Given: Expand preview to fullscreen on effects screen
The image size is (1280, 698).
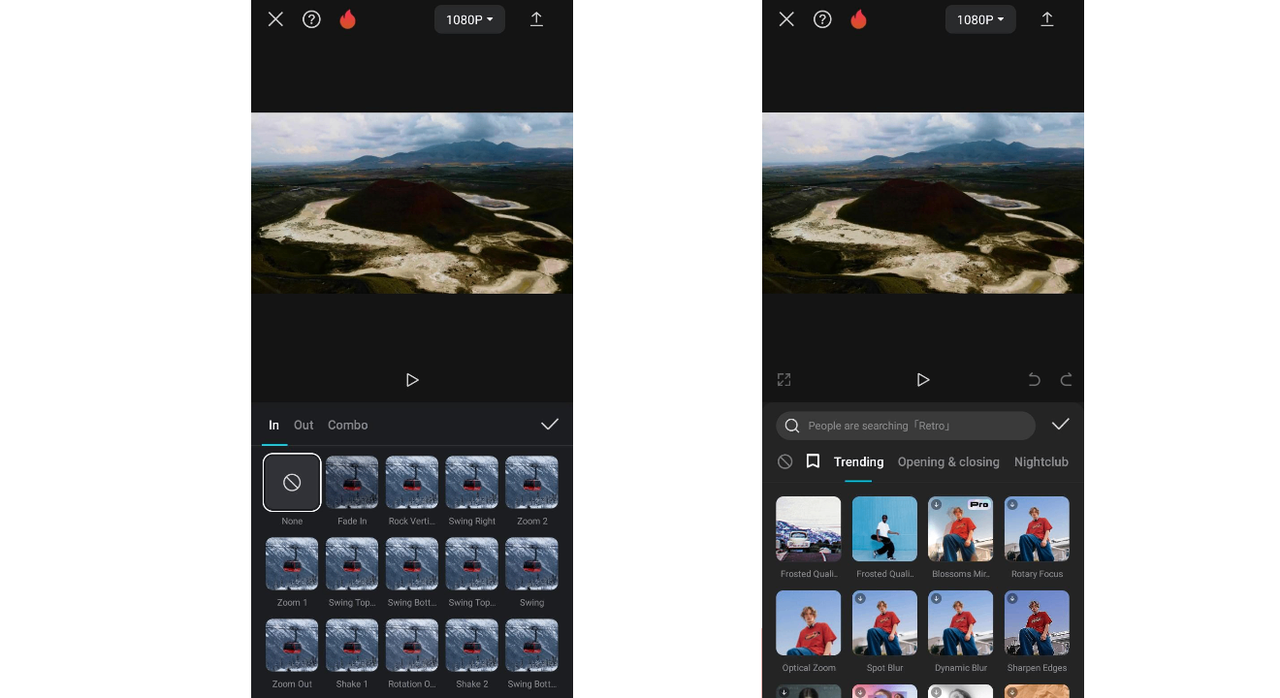Looking at the screenshot, I should 784,380.
